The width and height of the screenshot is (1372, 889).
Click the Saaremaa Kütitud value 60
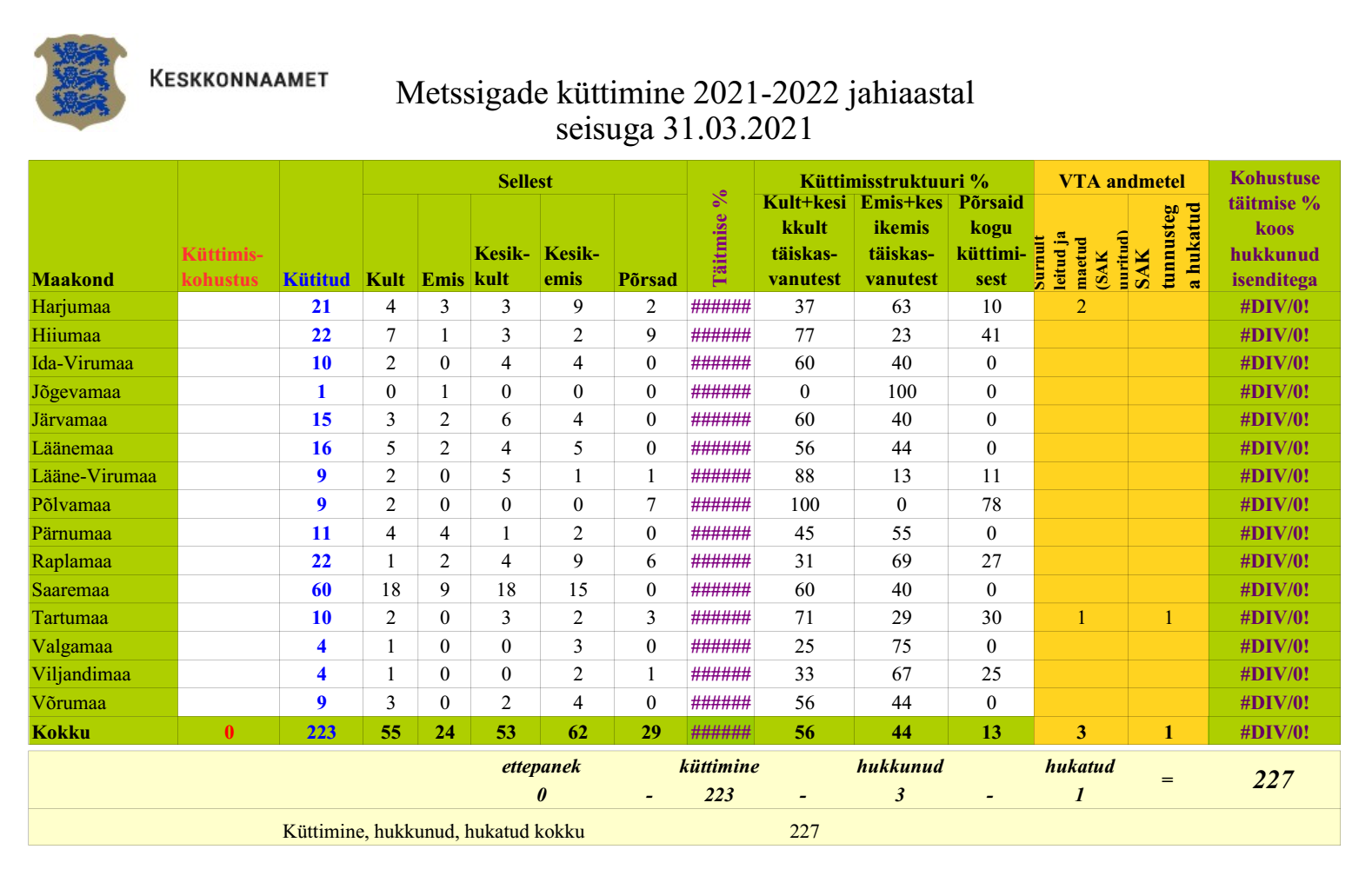pos(321,590)
